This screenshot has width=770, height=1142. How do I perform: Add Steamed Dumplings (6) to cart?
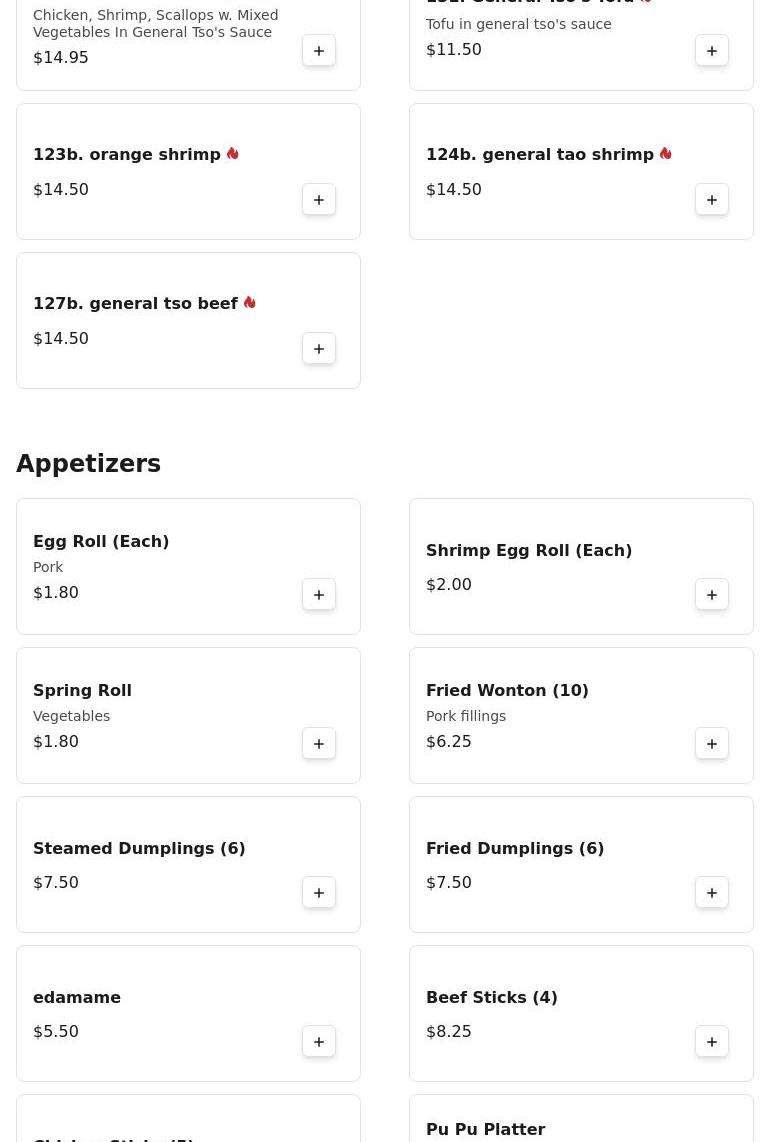(319, 893)
